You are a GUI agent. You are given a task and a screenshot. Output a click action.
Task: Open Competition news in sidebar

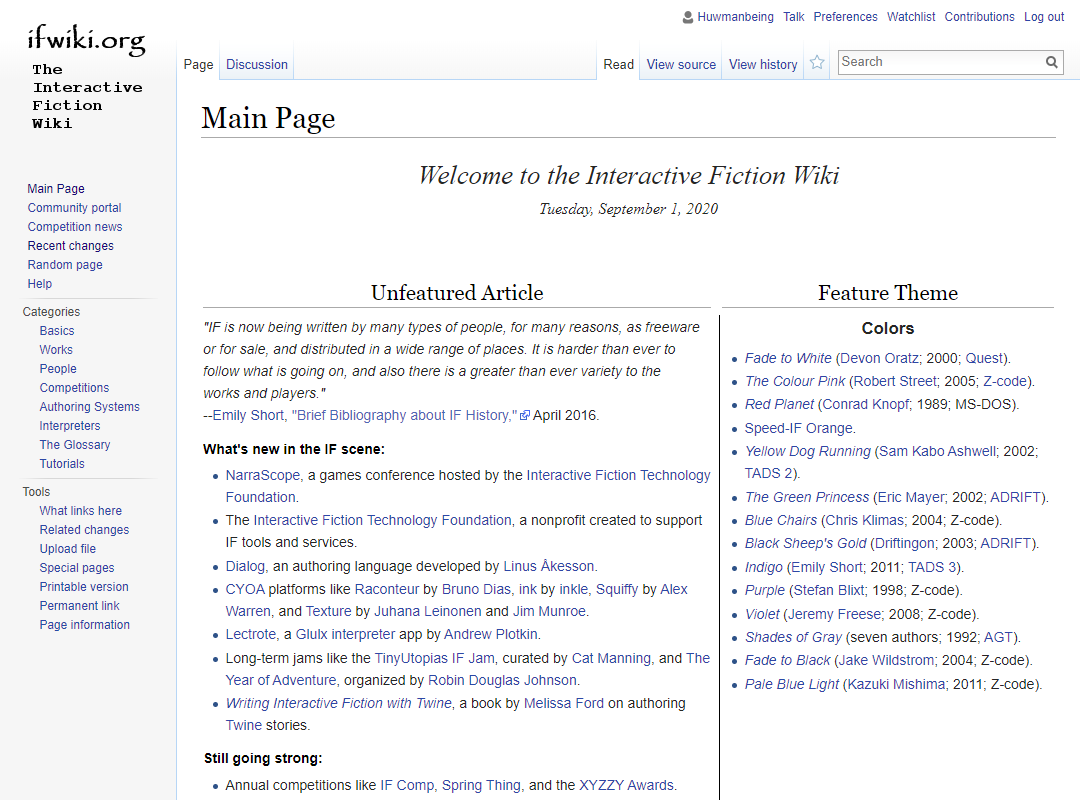[75, 227]
